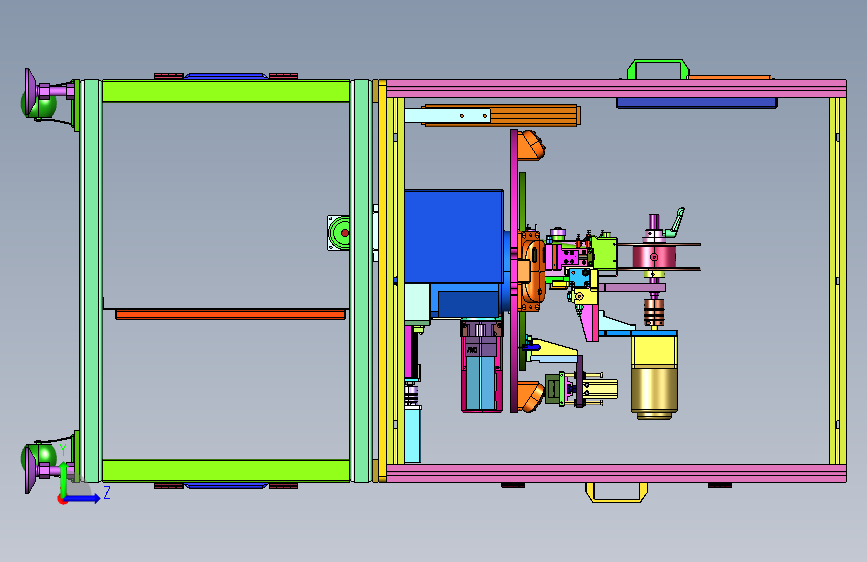Pick the left mint green vertical post
This screenshot has width=867, height=562.
tap(91, 281)
